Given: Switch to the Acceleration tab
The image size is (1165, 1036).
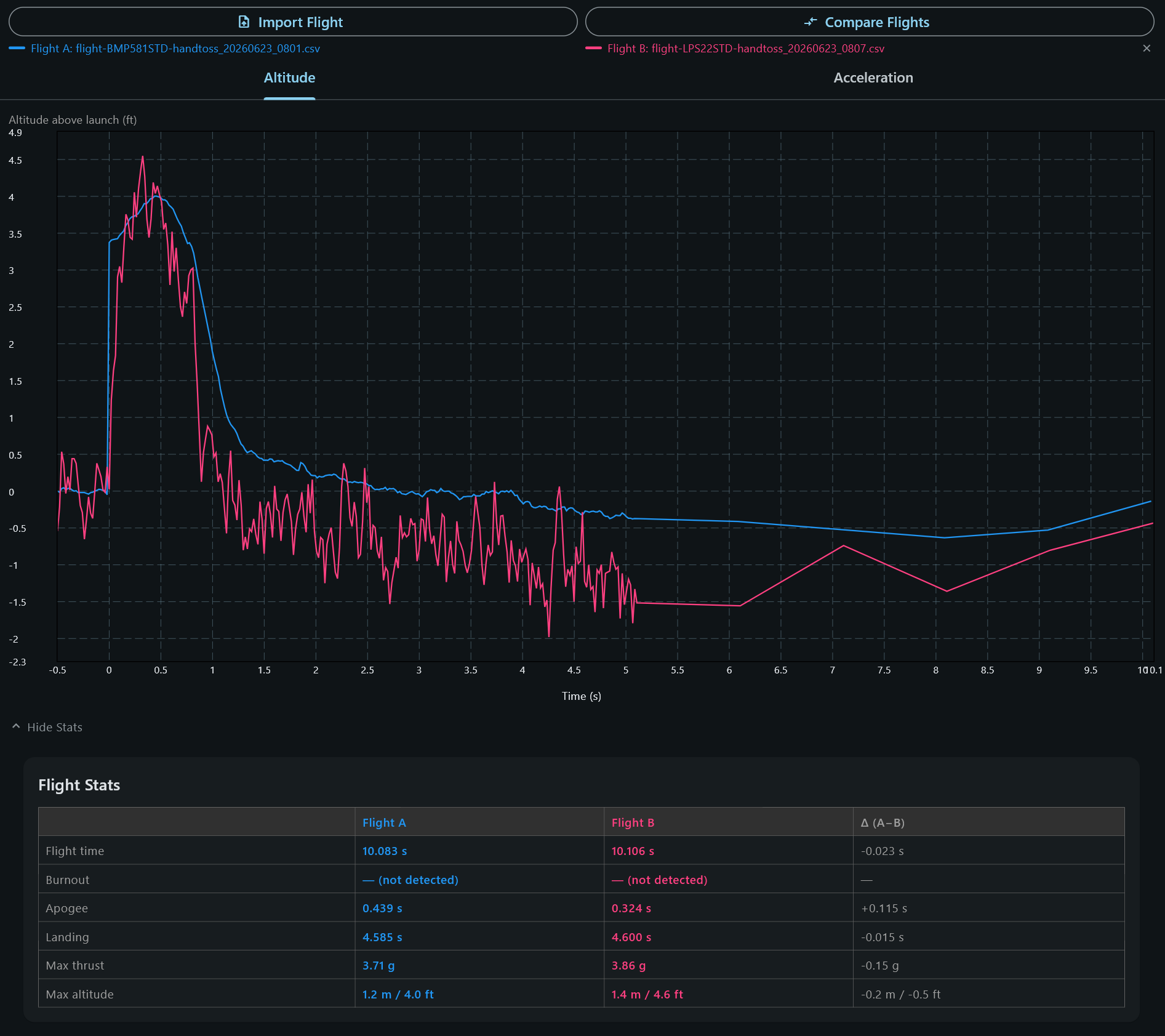Looking at the screenshot, I should point(873,78).
